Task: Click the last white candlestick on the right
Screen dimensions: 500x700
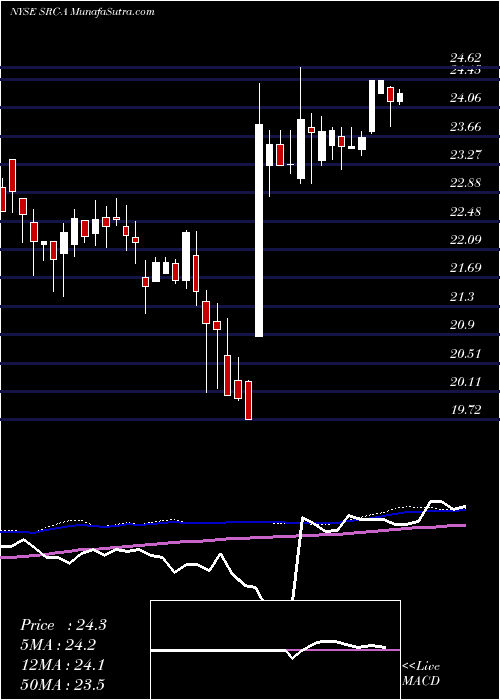Action: 400,97
